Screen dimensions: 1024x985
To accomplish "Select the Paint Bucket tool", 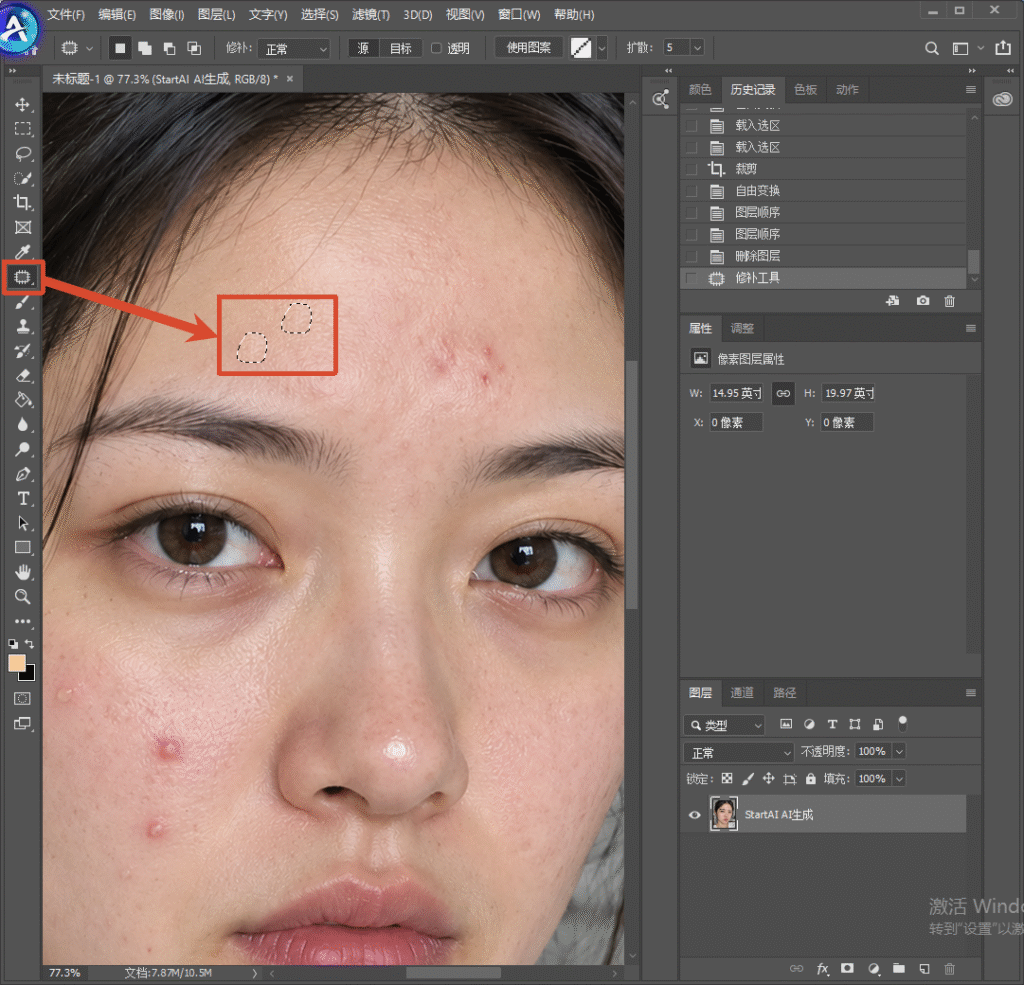I will (23, 400).
